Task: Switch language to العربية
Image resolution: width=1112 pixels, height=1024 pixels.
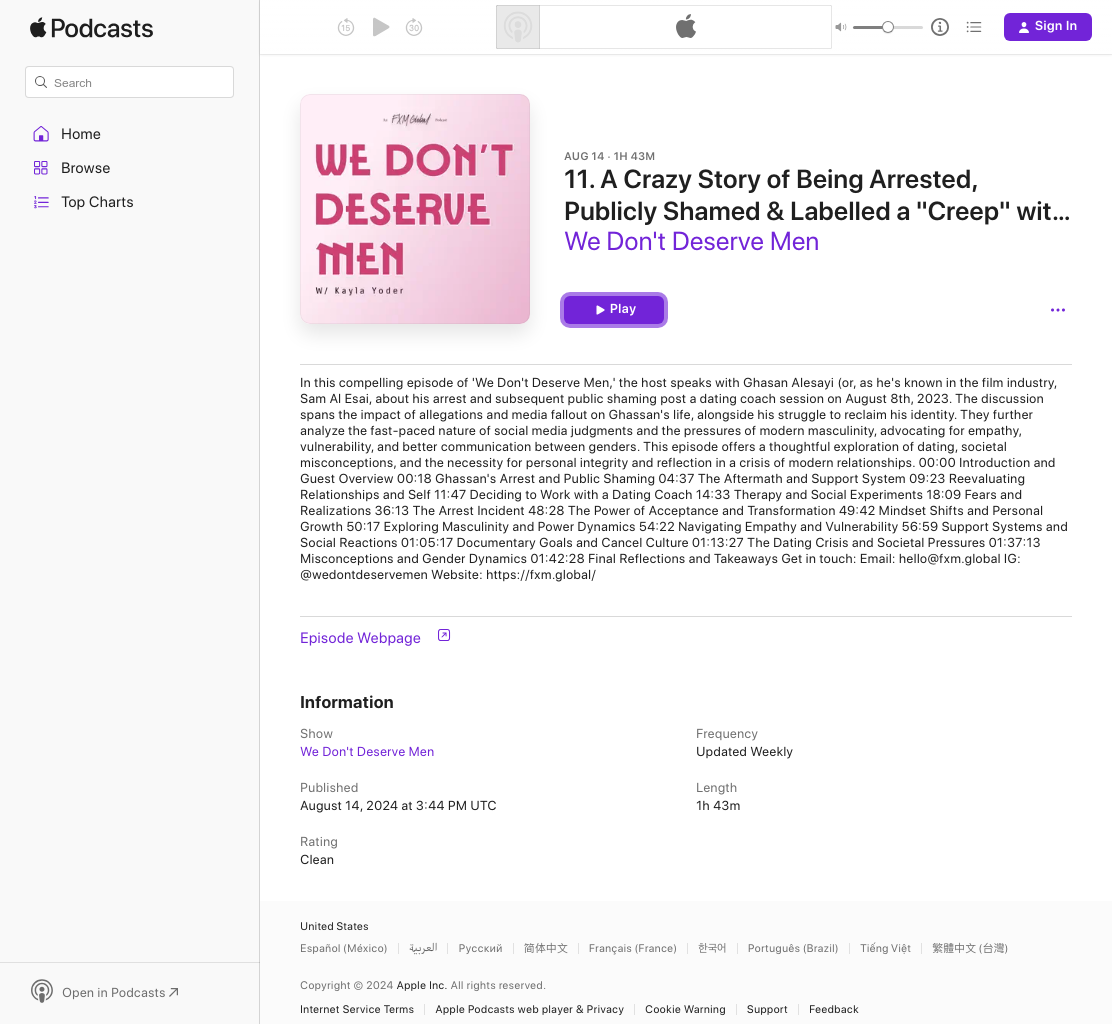Action: point(423,948)
